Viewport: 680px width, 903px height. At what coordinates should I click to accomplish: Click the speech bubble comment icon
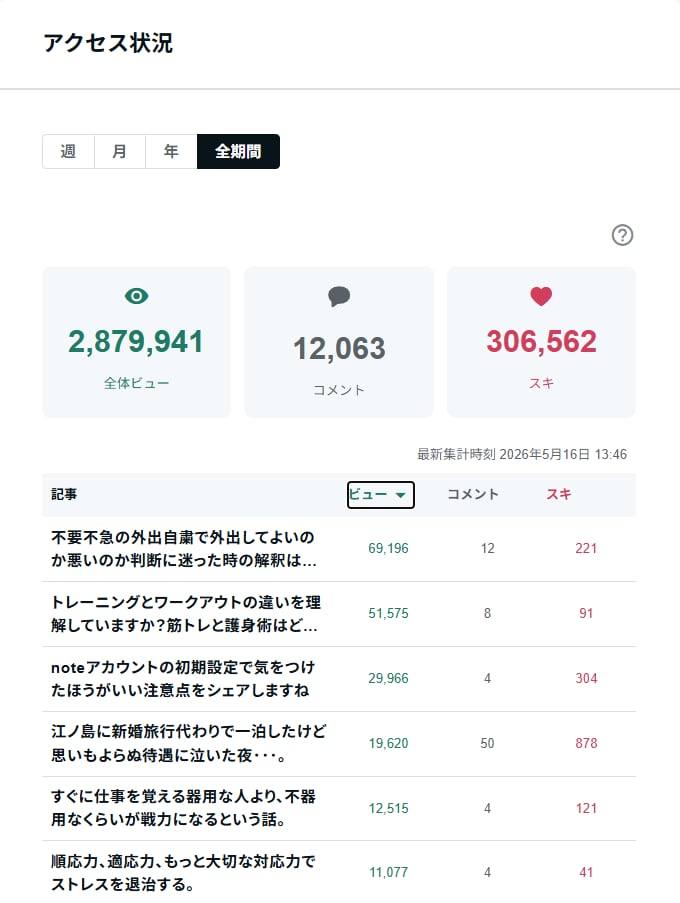coord(339,296)
